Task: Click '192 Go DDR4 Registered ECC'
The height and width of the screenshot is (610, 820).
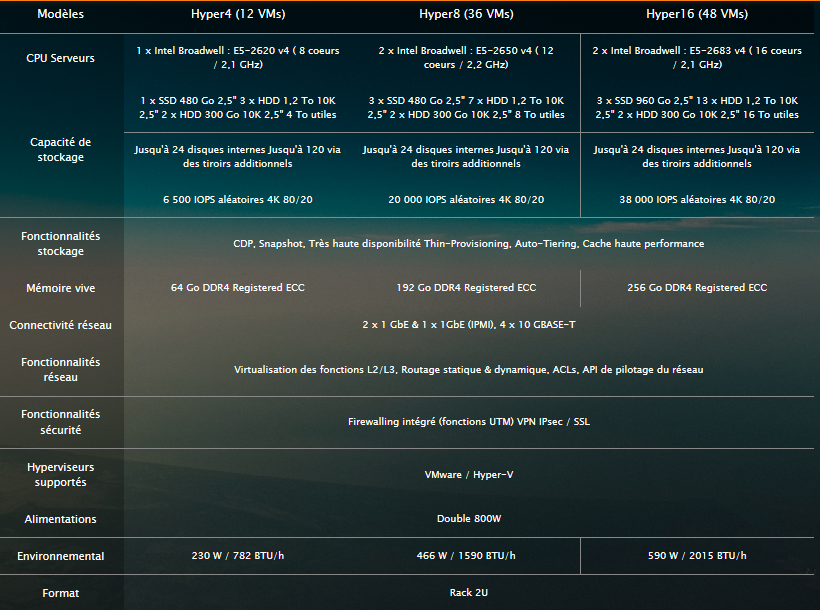Action: click(466, 288)
